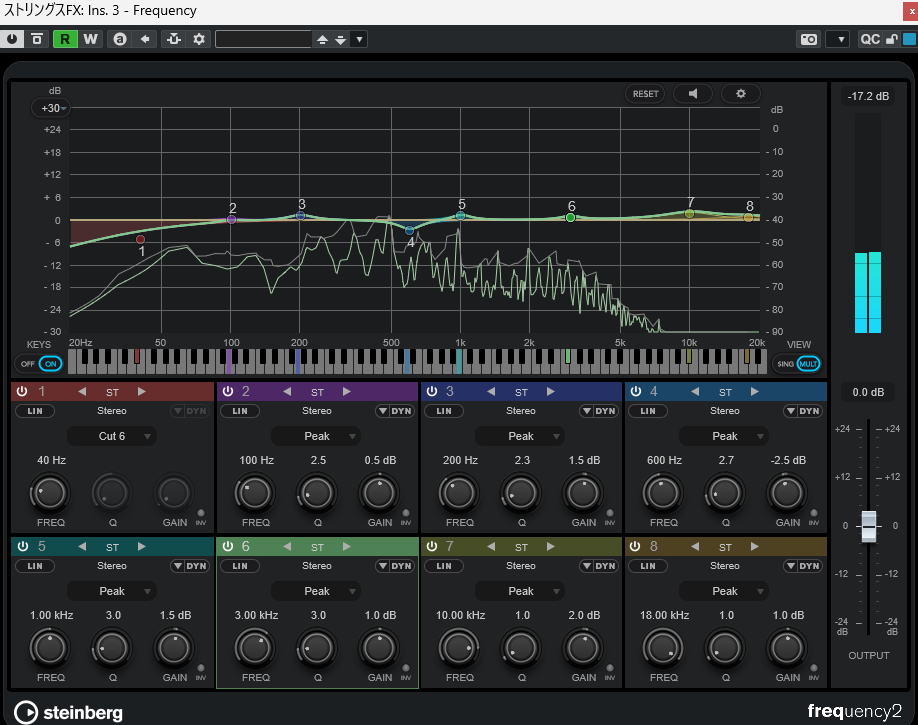
Task: Click band 2 right channel-mode arrow
Action: (347, 391)
